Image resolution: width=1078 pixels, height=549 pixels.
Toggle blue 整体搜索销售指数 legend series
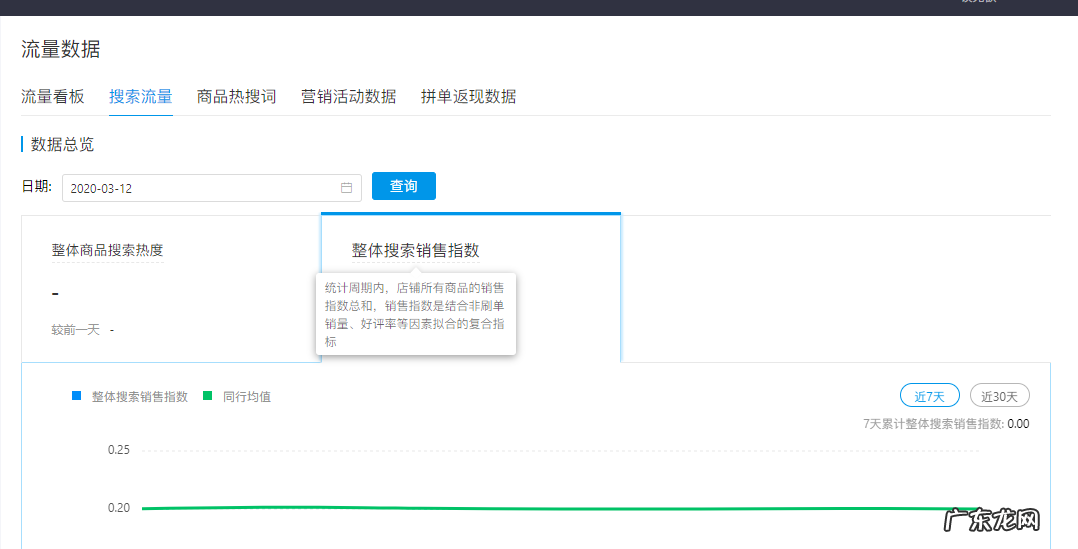pos(130,396)
